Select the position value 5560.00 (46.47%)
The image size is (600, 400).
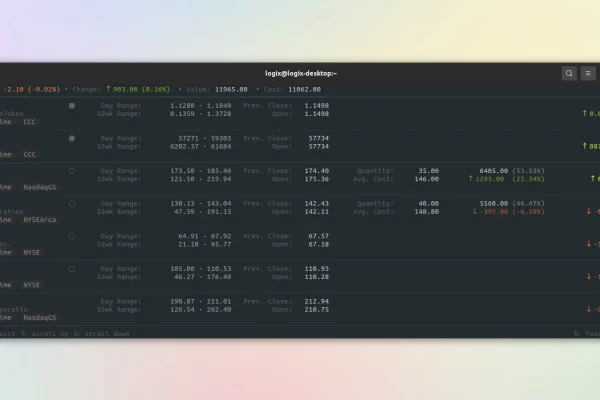pos(512,203)
